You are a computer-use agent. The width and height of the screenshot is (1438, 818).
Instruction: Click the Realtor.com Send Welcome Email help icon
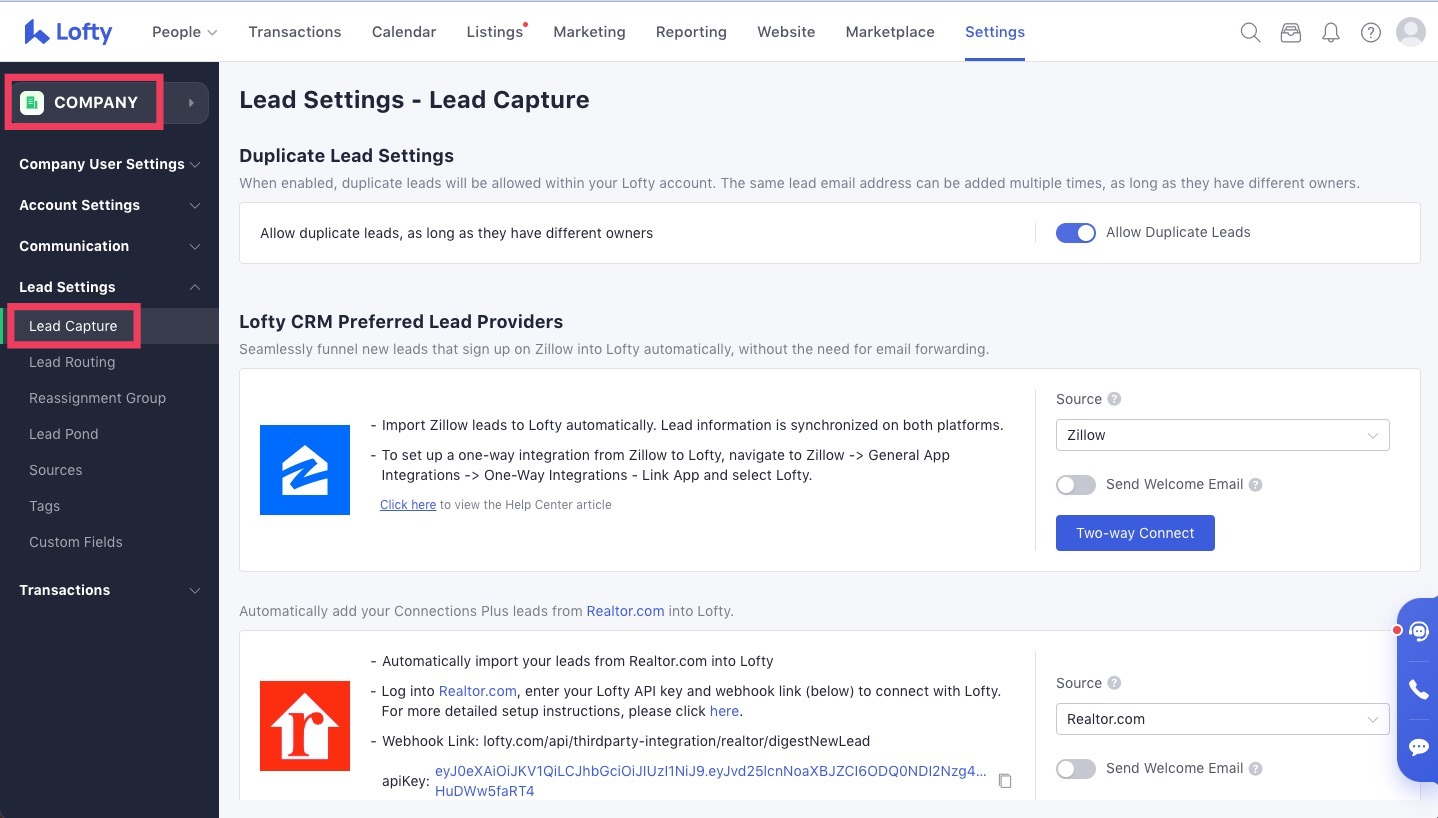coord(1256,769)
